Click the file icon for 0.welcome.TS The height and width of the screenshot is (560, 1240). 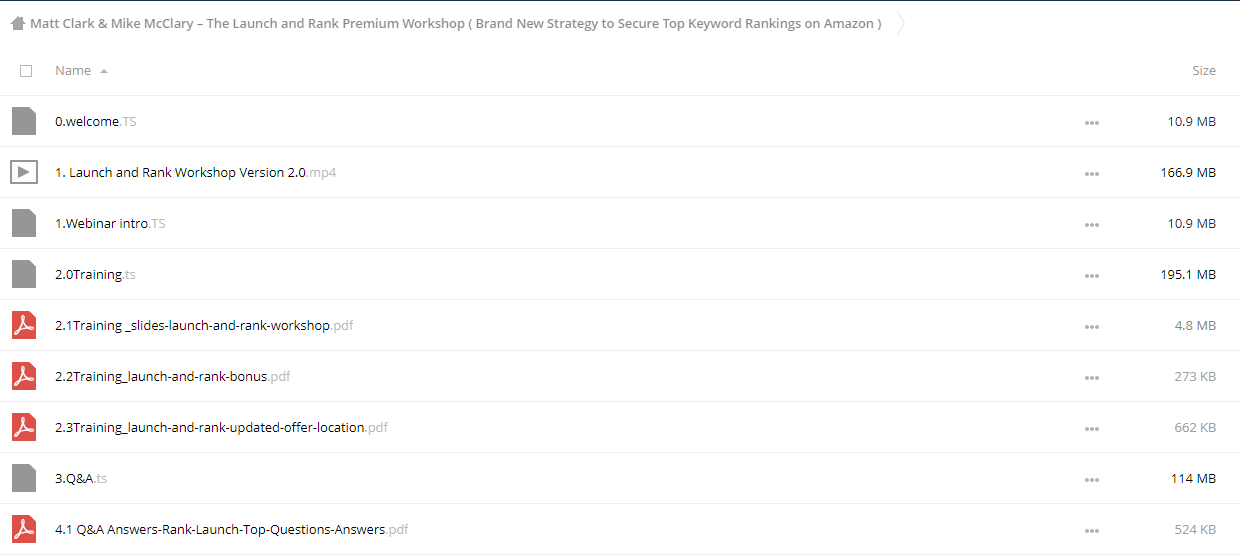pos(24,121)
